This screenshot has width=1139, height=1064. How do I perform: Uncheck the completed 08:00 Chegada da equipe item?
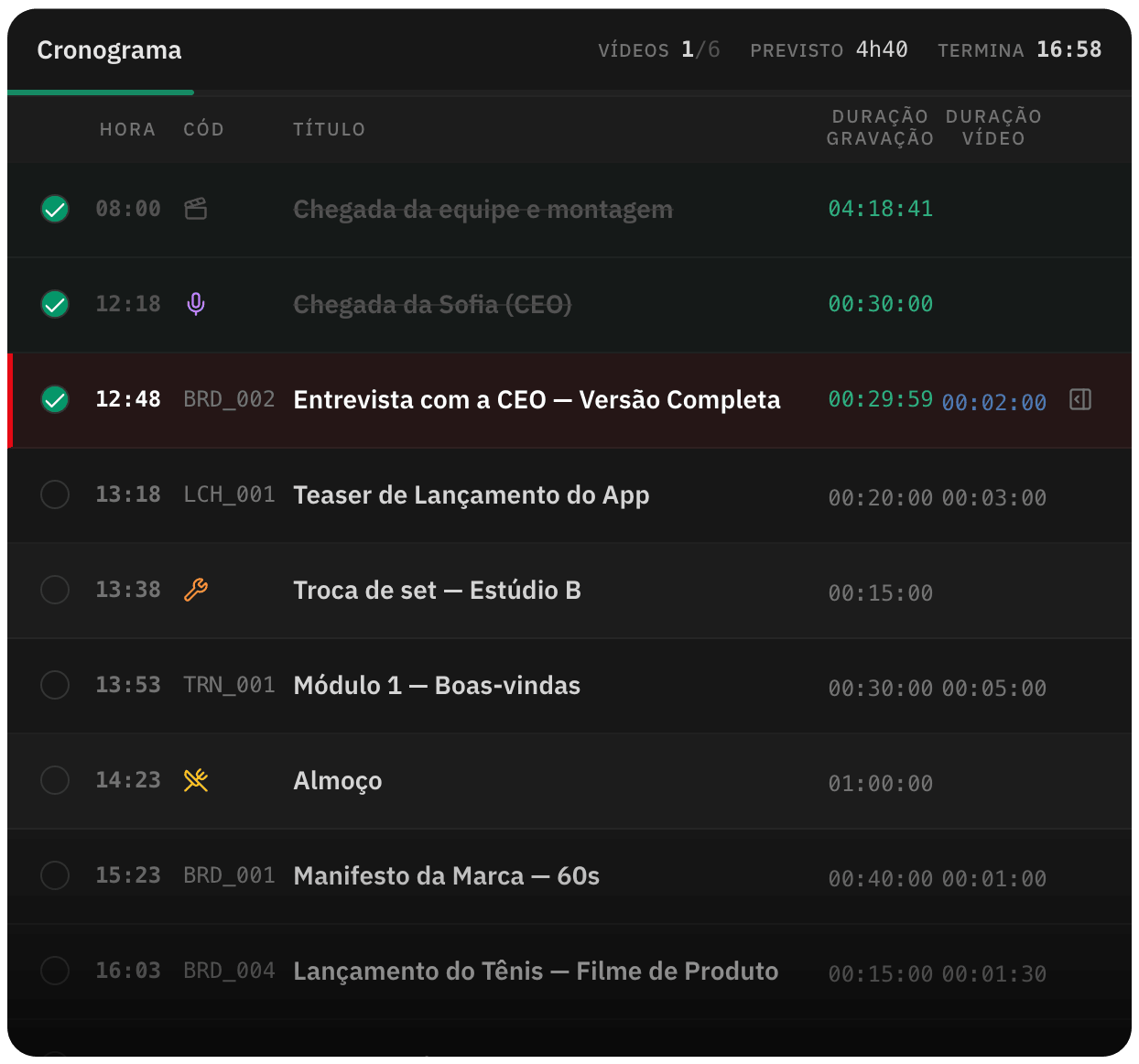coord(55,209)
